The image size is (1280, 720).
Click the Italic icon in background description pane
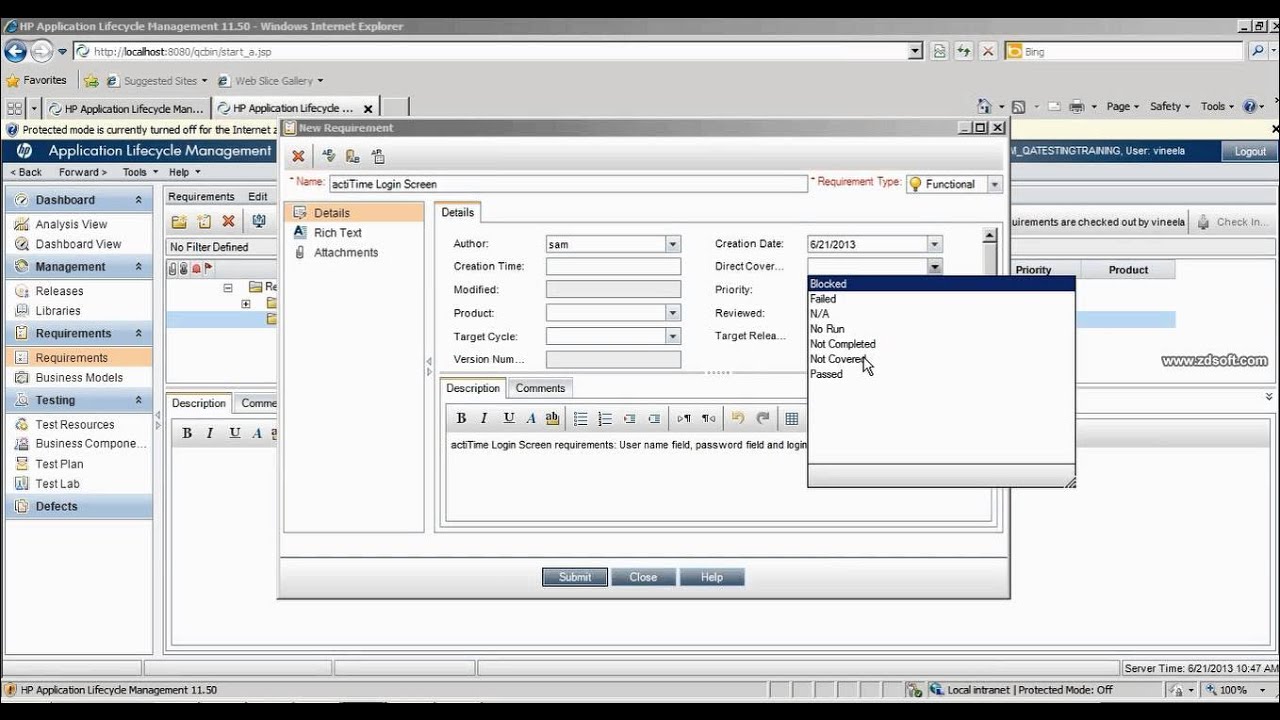tap(210, 433)
